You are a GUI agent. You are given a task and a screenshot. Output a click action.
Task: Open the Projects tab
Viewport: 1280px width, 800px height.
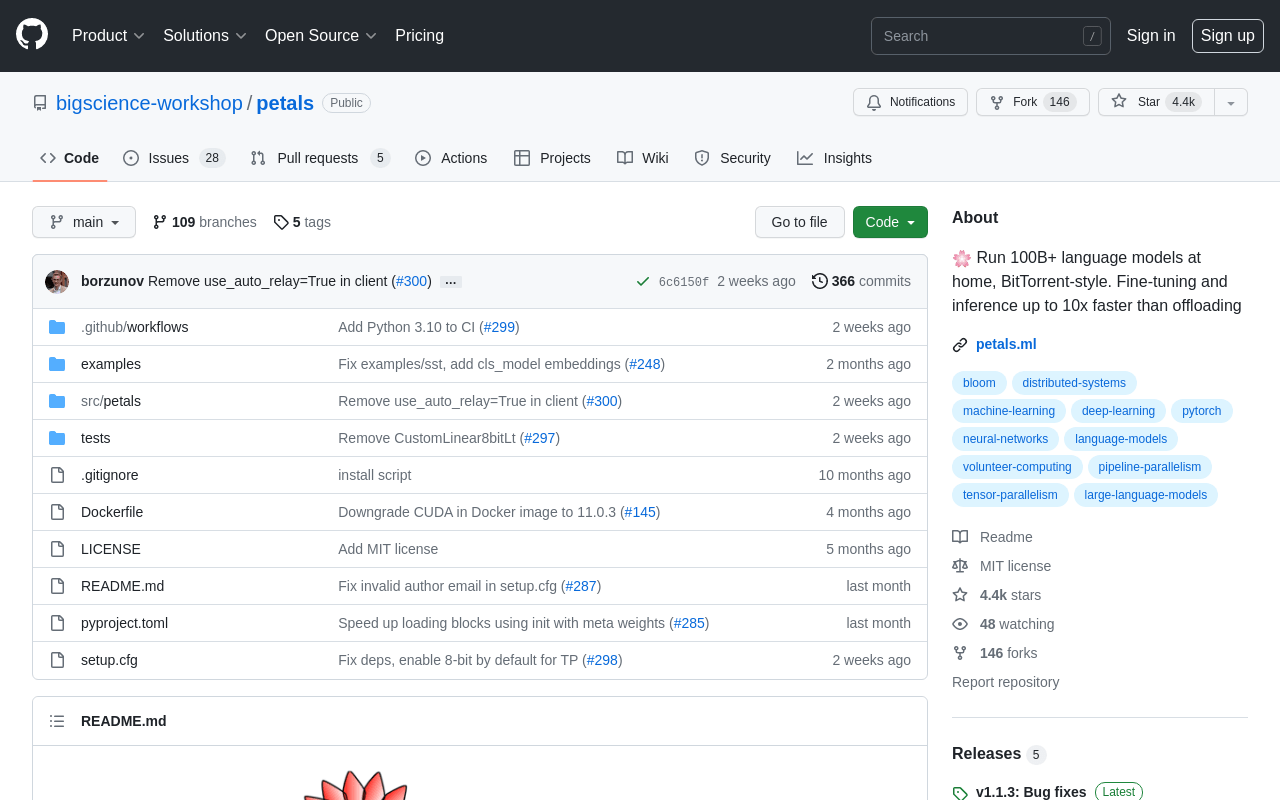pyautogui.click(x=552, y=158)
